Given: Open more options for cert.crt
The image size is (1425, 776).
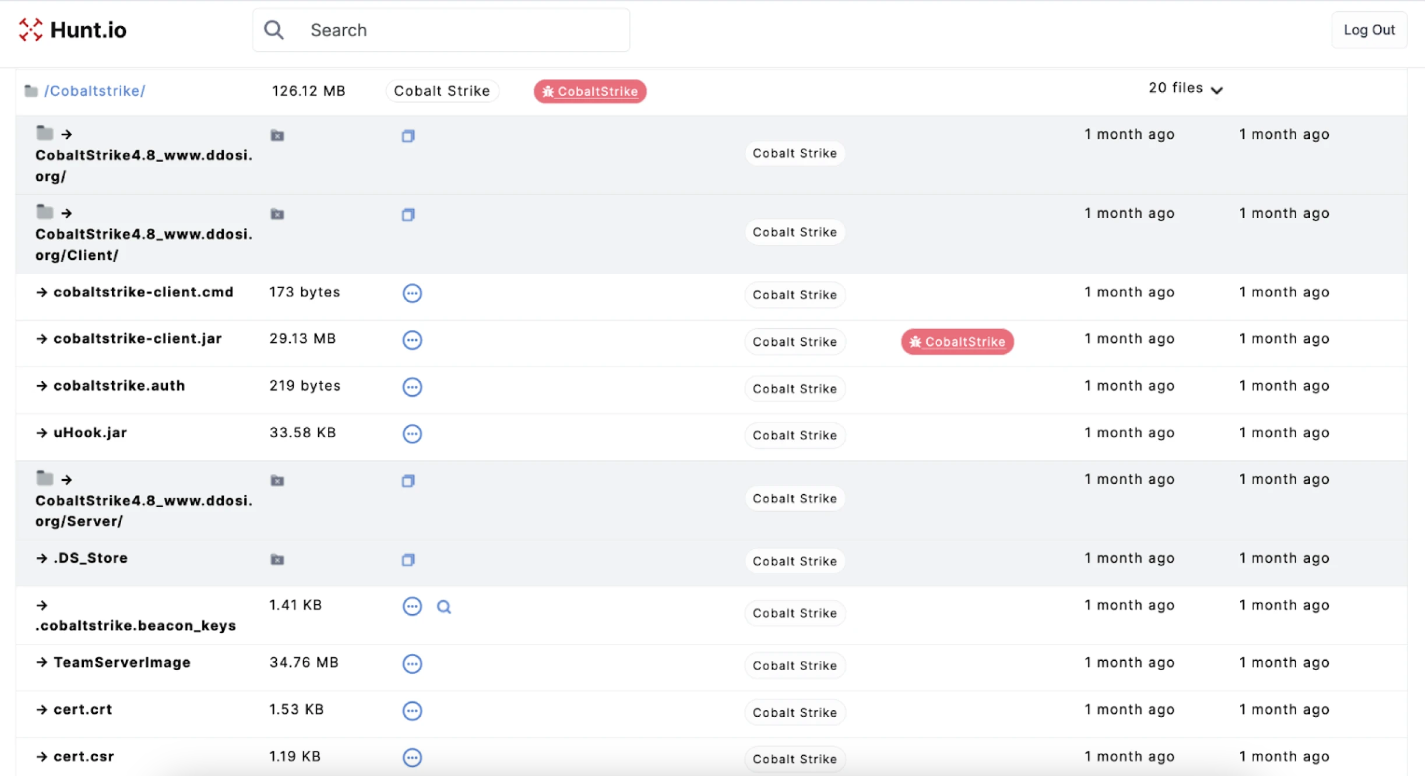Looking at the screenshot, I should coord(412,711).
